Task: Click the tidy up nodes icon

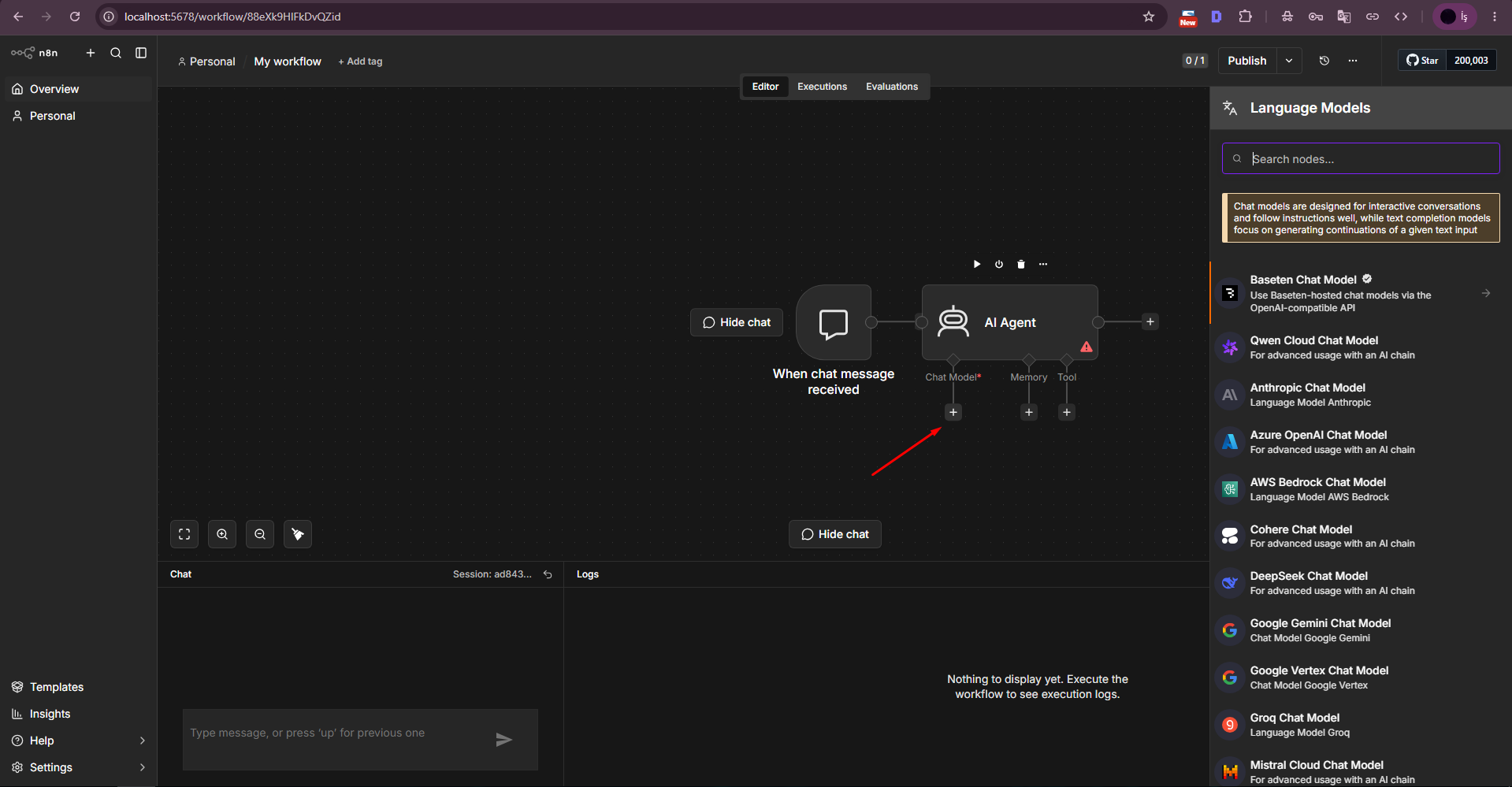Action: (298, 534)
